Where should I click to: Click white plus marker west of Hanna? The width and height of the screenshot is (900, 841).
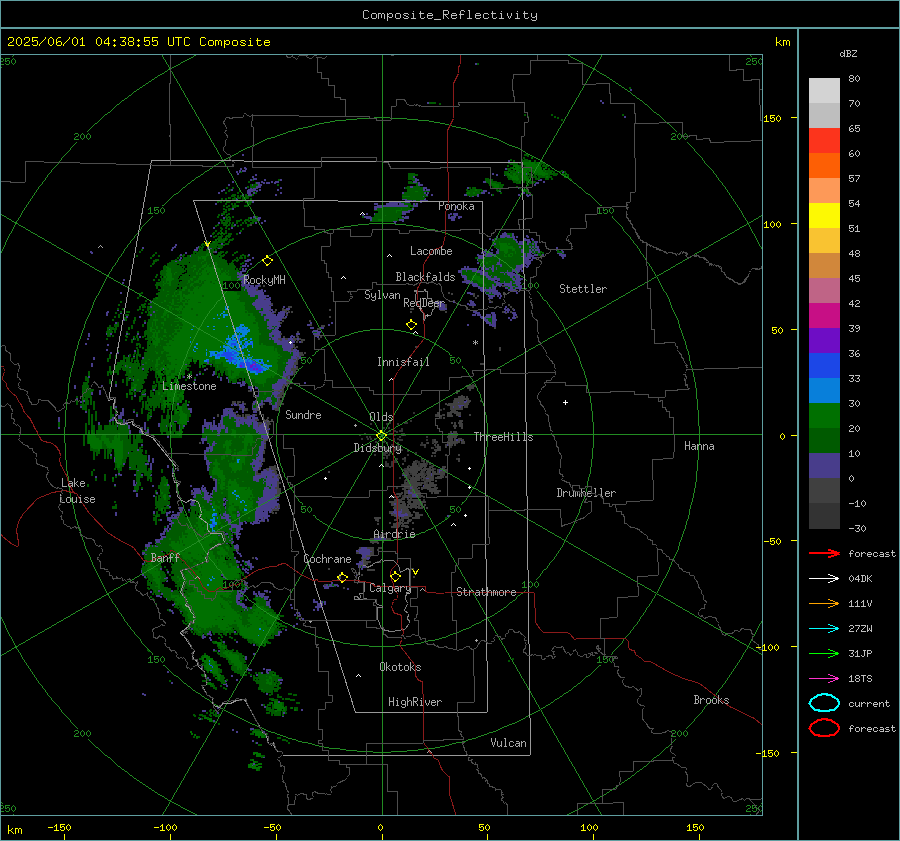click(x=565, y=402)
